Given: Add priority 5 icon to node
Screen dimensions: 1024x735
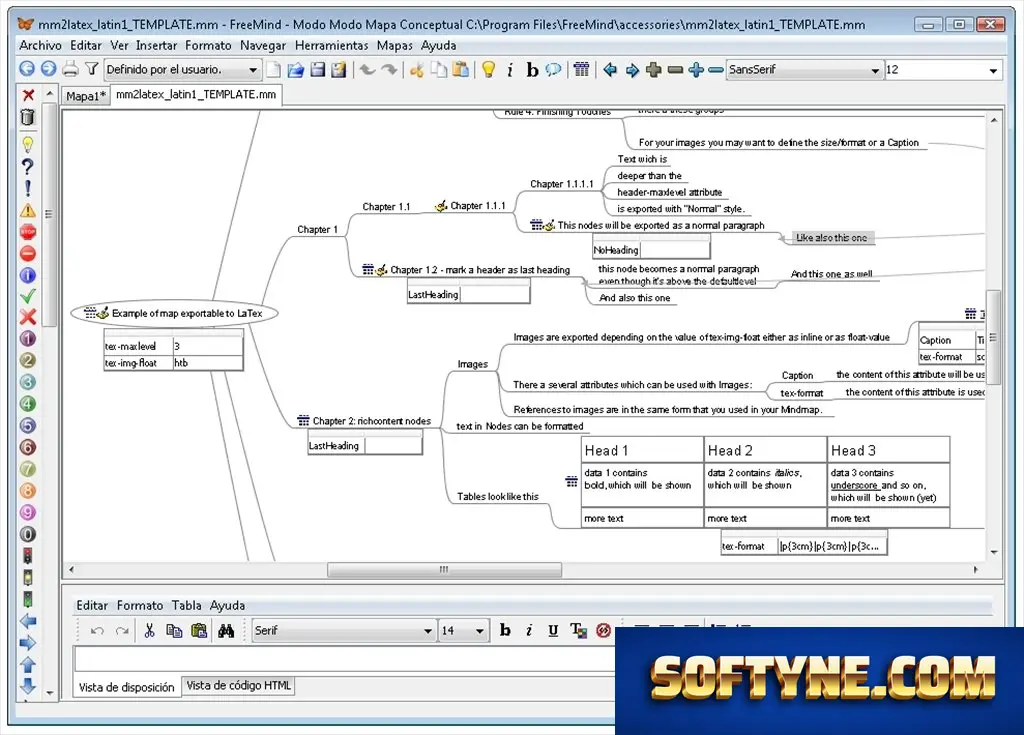Looking at the screenshot, I should tap(27, 425).
